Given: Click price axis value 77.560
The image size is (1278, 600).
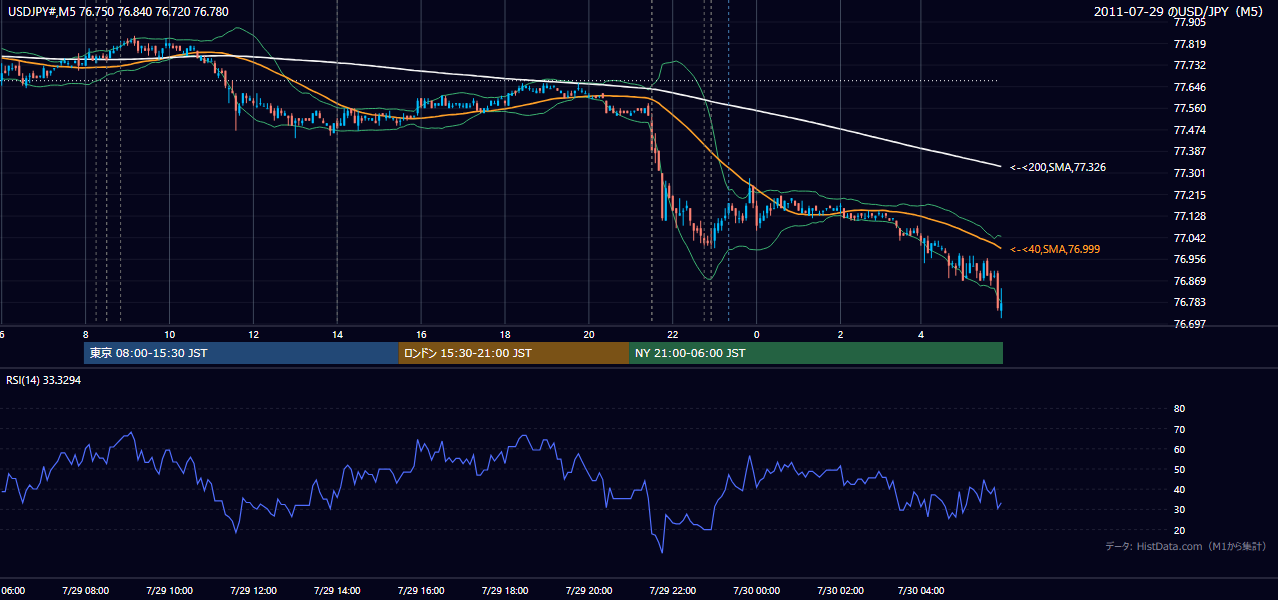Looking at the screenshot, I should [1189, 108].
